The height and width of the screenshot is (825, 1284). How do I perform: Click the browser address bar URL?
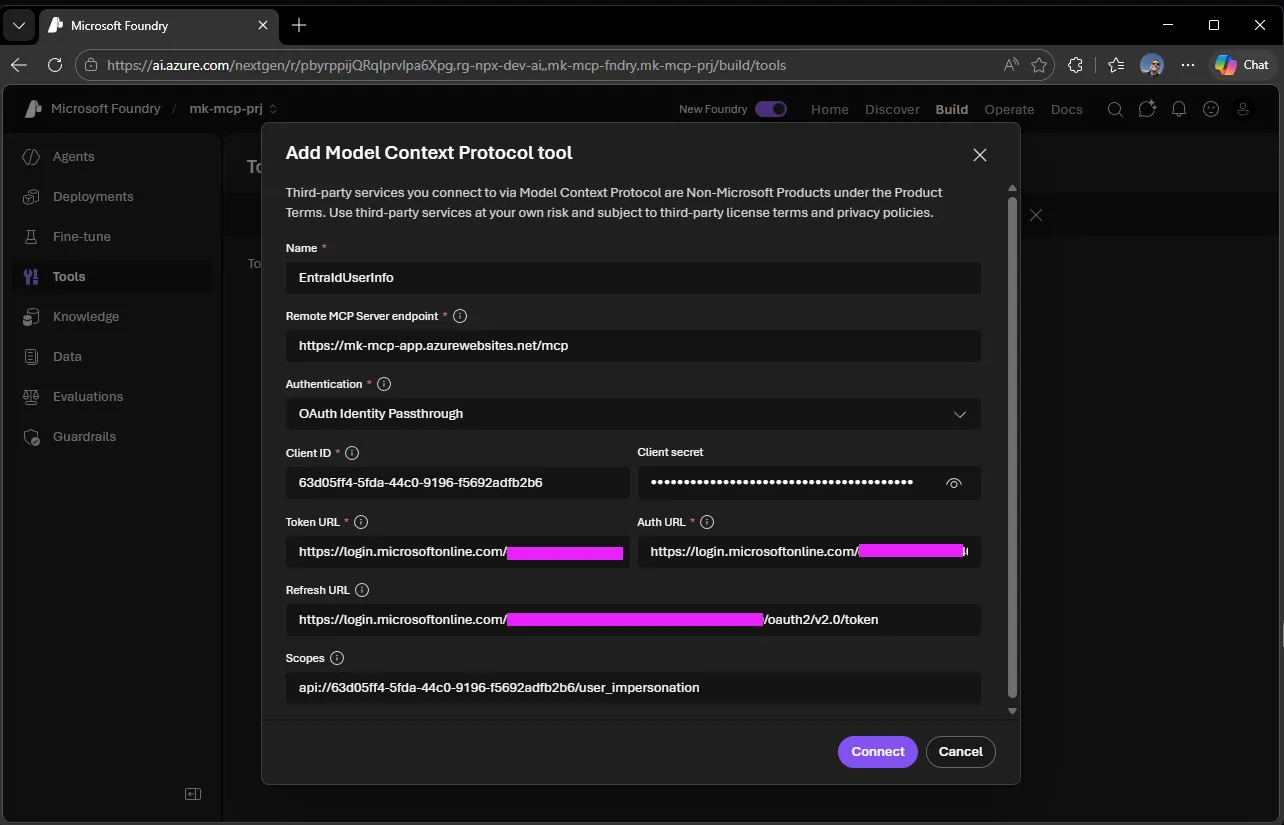(x=446, y=65)
